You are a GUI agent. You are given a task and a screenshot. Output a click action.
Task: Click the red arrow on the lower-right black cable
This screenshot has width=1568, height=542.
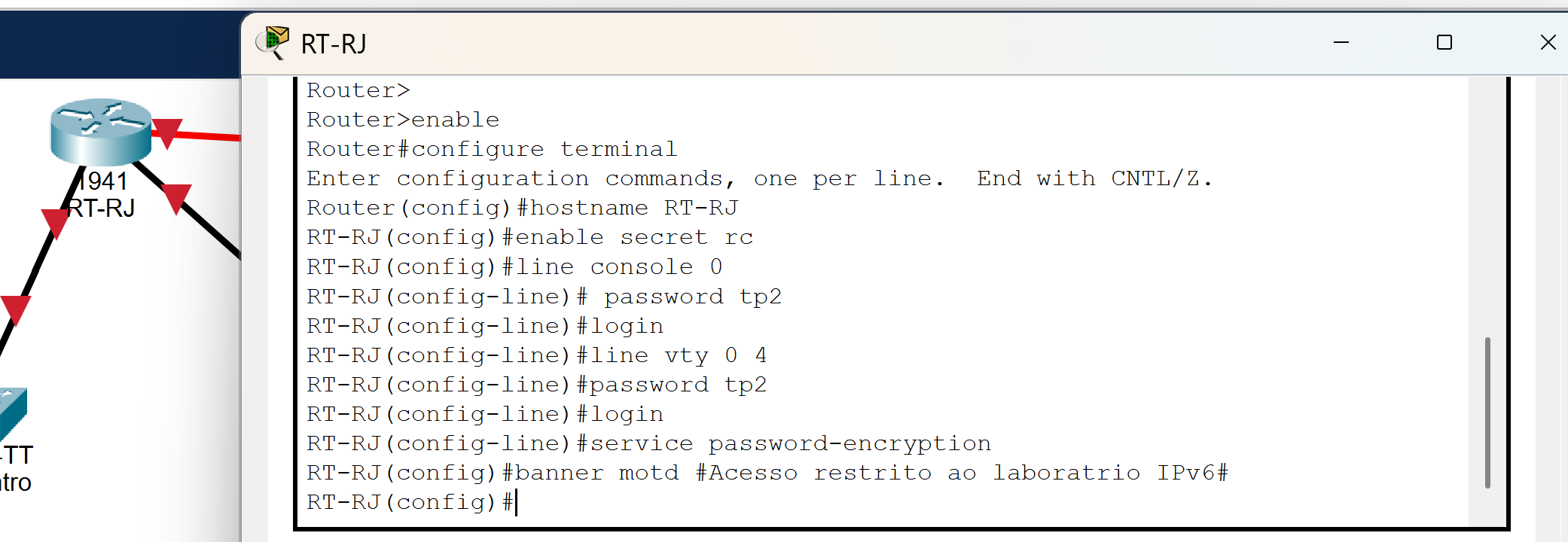[x=176, y=199]
